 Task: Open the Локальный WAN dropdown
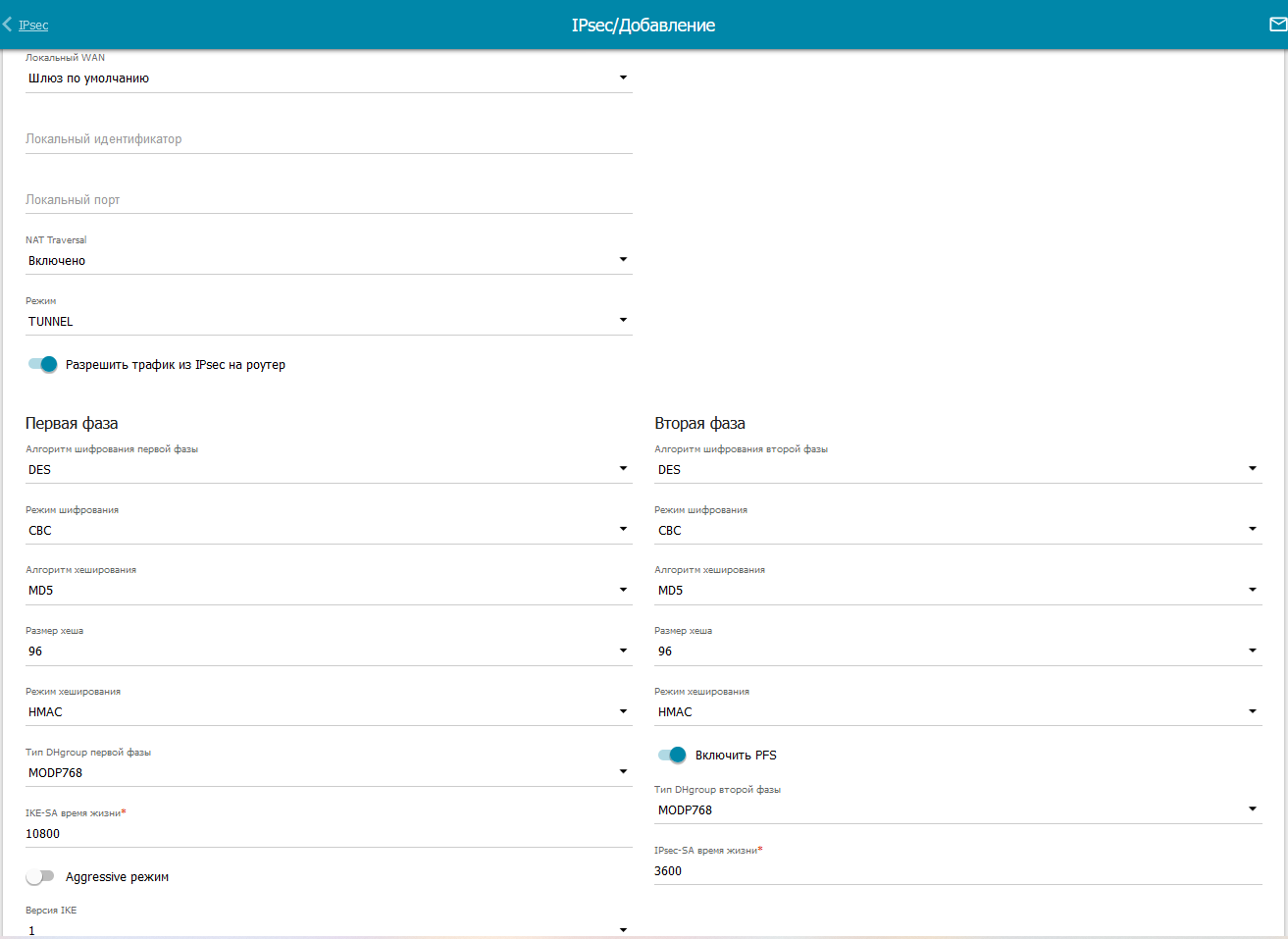328,78
